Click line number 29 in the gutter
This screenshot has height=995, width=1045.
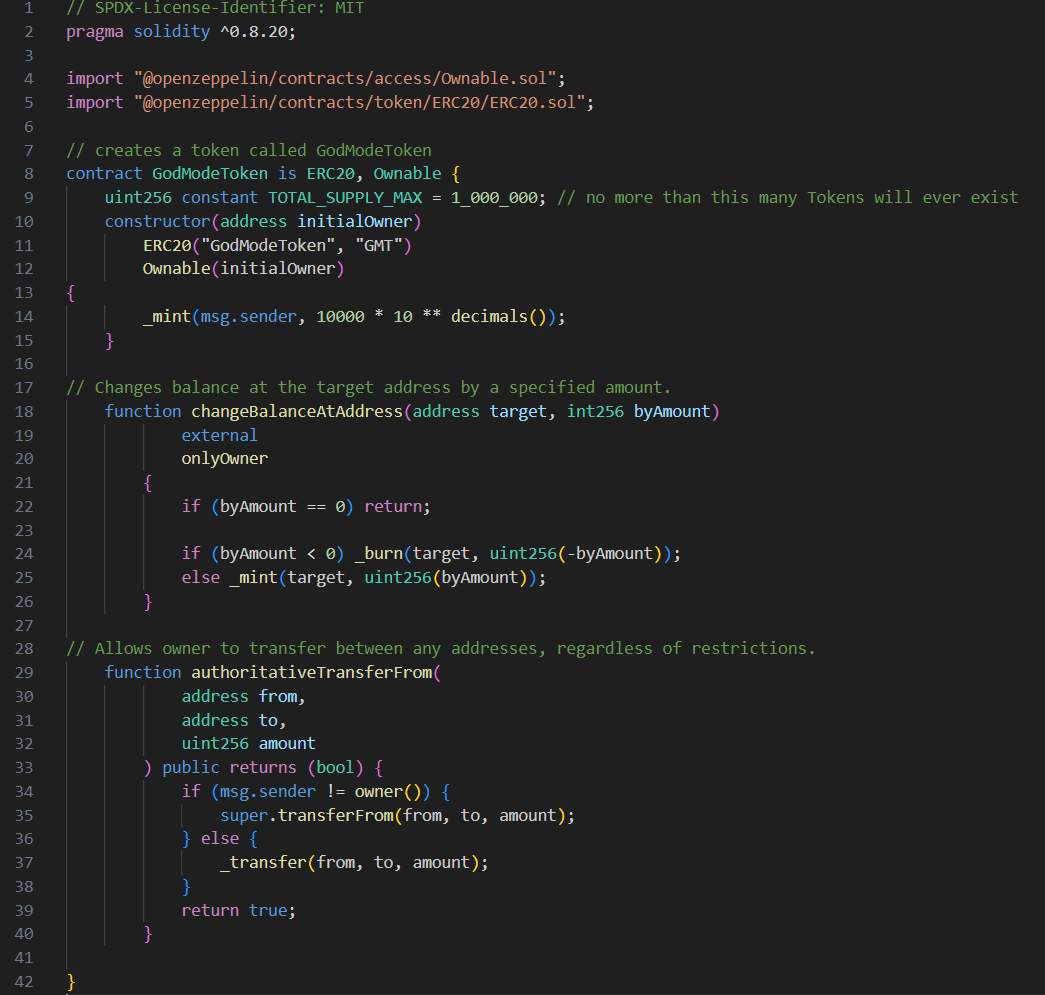pyautogui.click(x=24, y=672)
